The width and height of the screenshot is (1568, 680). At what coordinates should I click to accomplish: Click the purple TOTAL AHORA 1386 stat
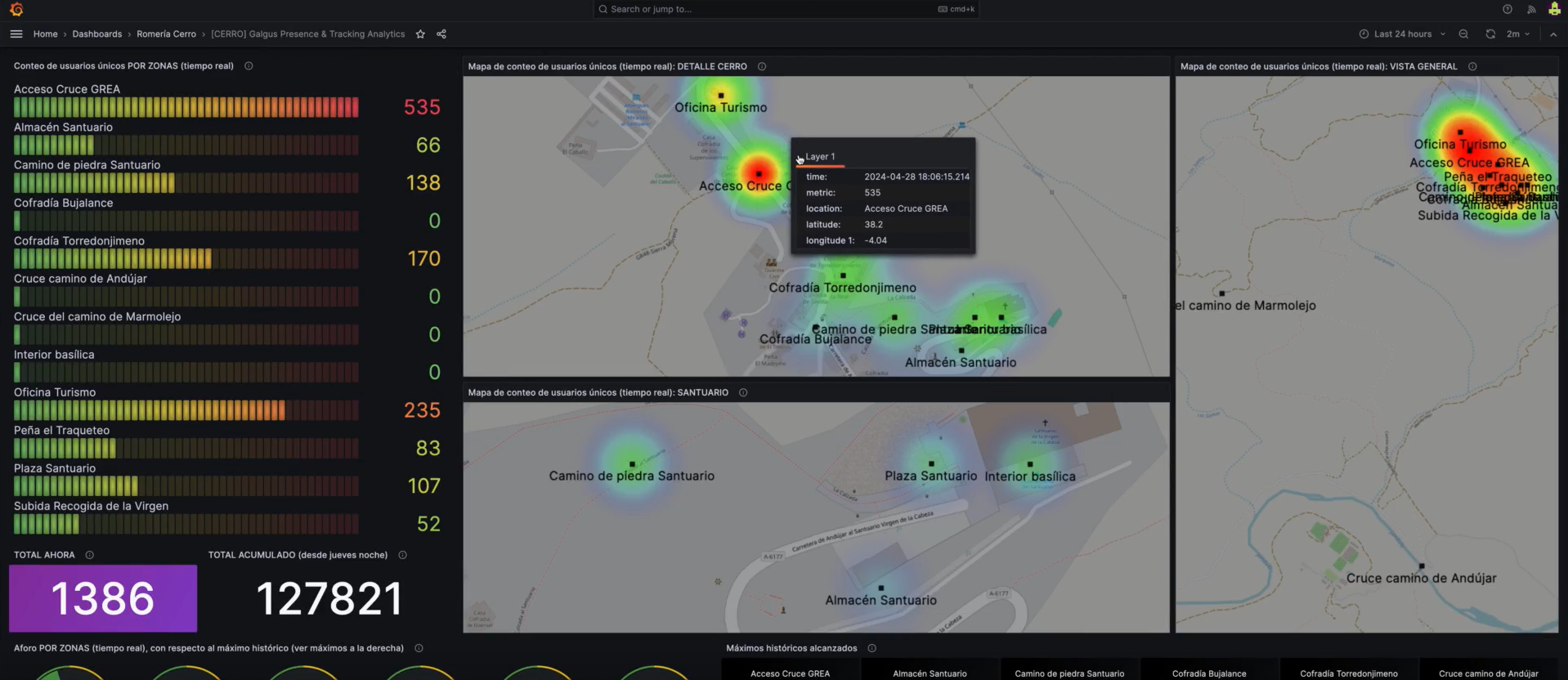pyautogui.click(x=103, y=598)
